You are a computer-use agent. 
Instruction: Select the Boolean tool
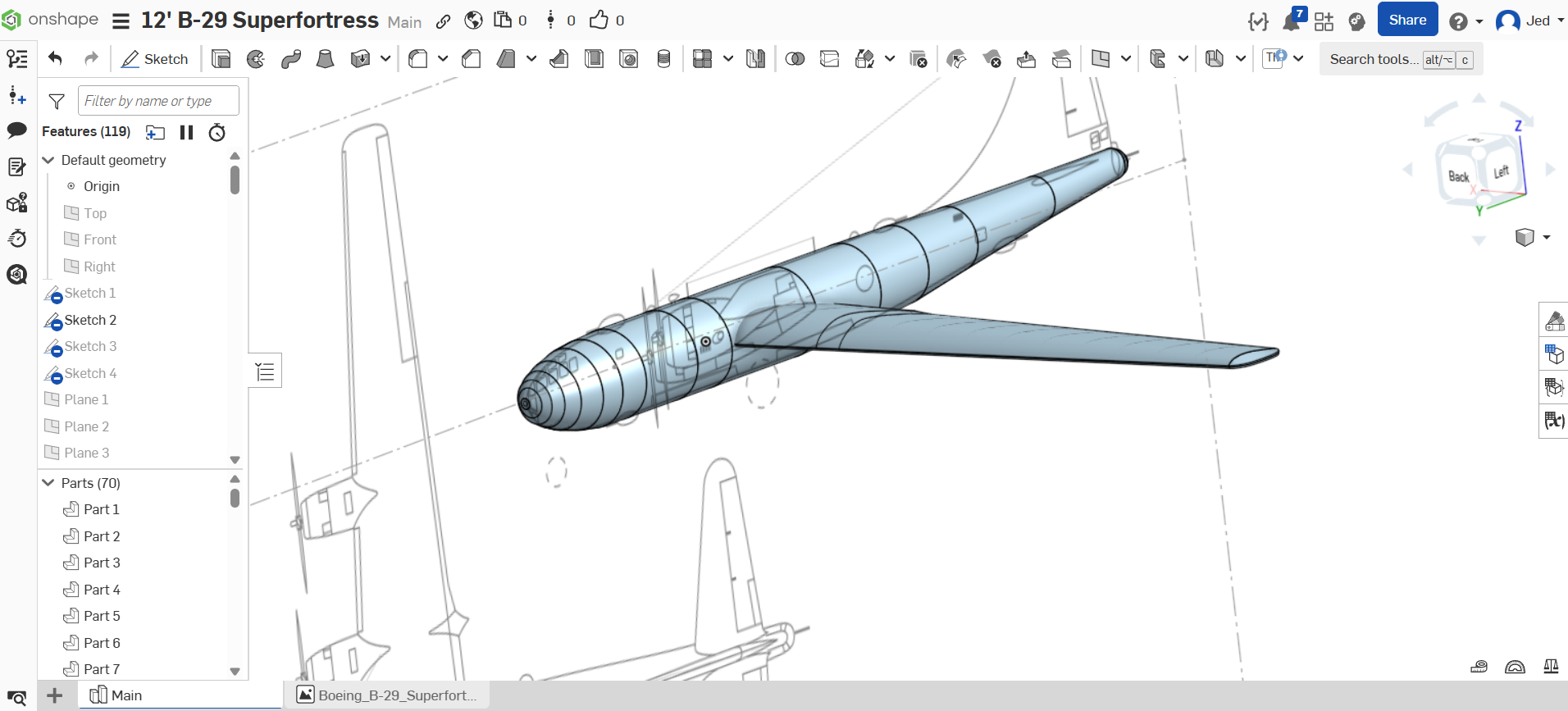(795, 58)
